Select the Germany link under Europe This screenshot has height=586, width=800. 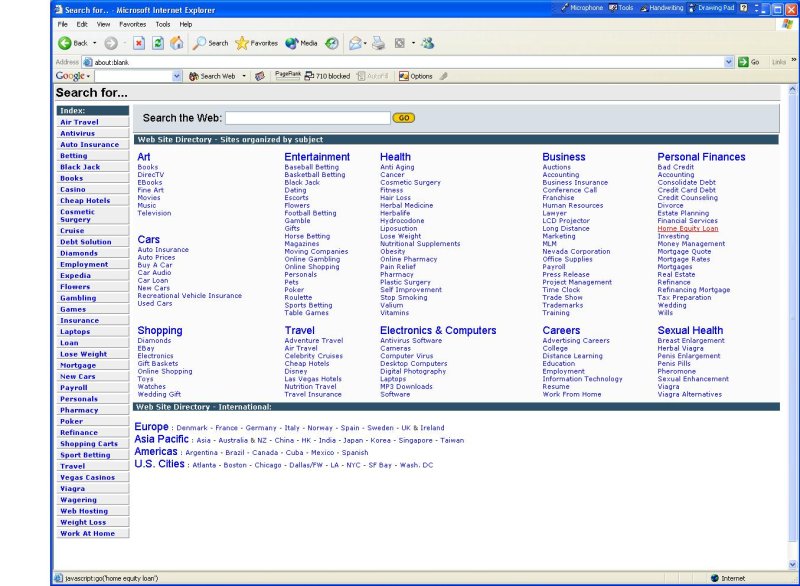261,428
